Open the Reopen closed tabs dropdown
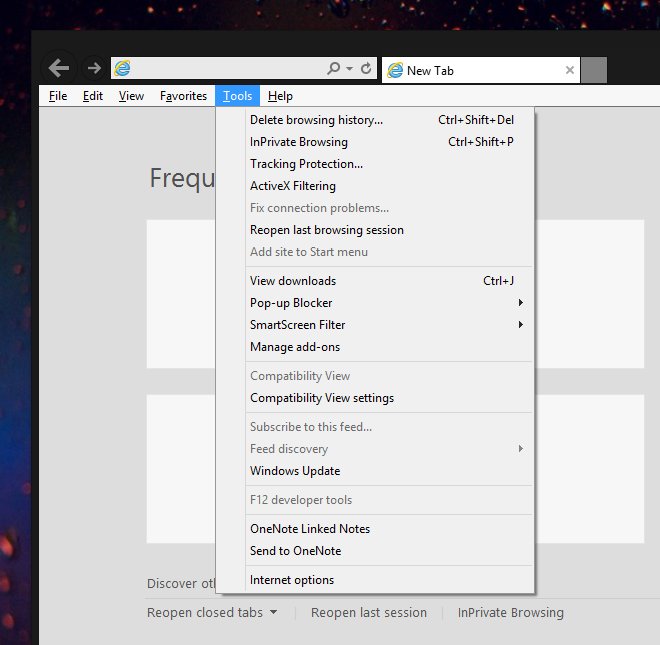 [x=212, y=612]
